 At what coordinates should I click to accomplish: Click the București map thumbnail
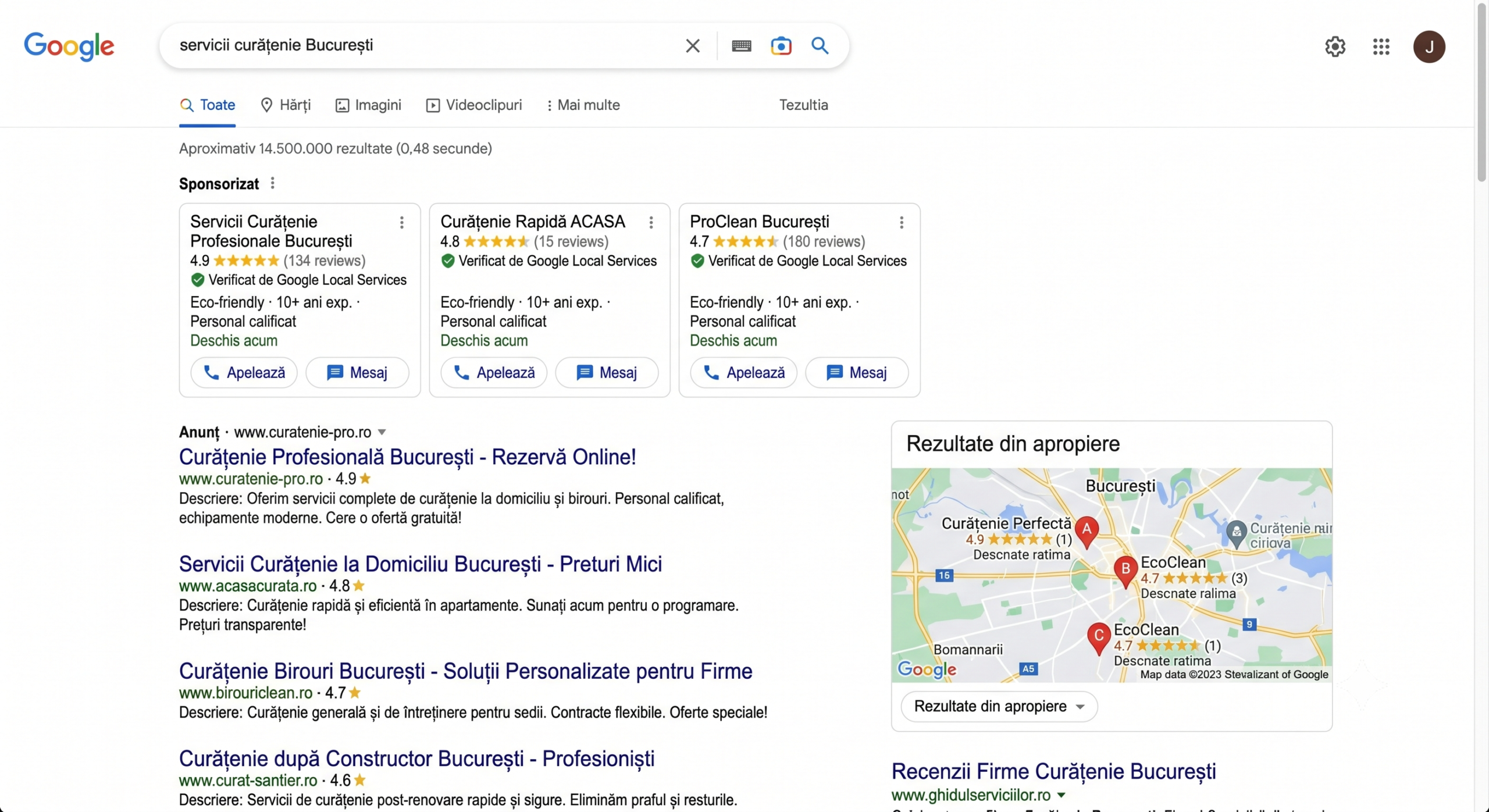pos(1112,575)
